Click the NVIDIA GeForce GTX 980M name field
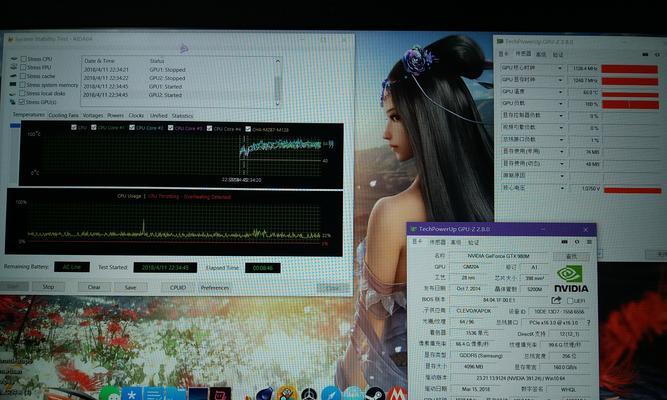 click(x=499, y=256)
